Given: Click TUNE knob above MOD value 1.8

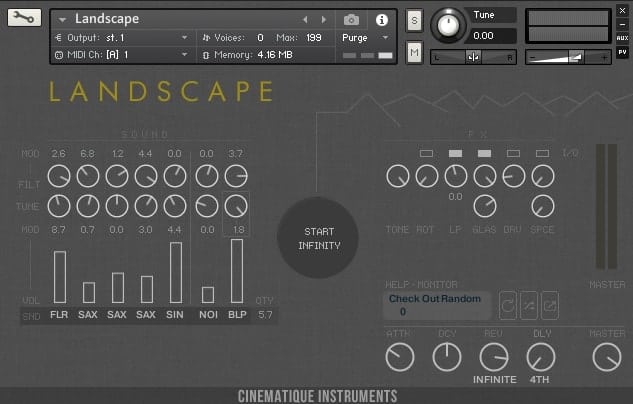Looking at the screenshot, I should (236, 206).
